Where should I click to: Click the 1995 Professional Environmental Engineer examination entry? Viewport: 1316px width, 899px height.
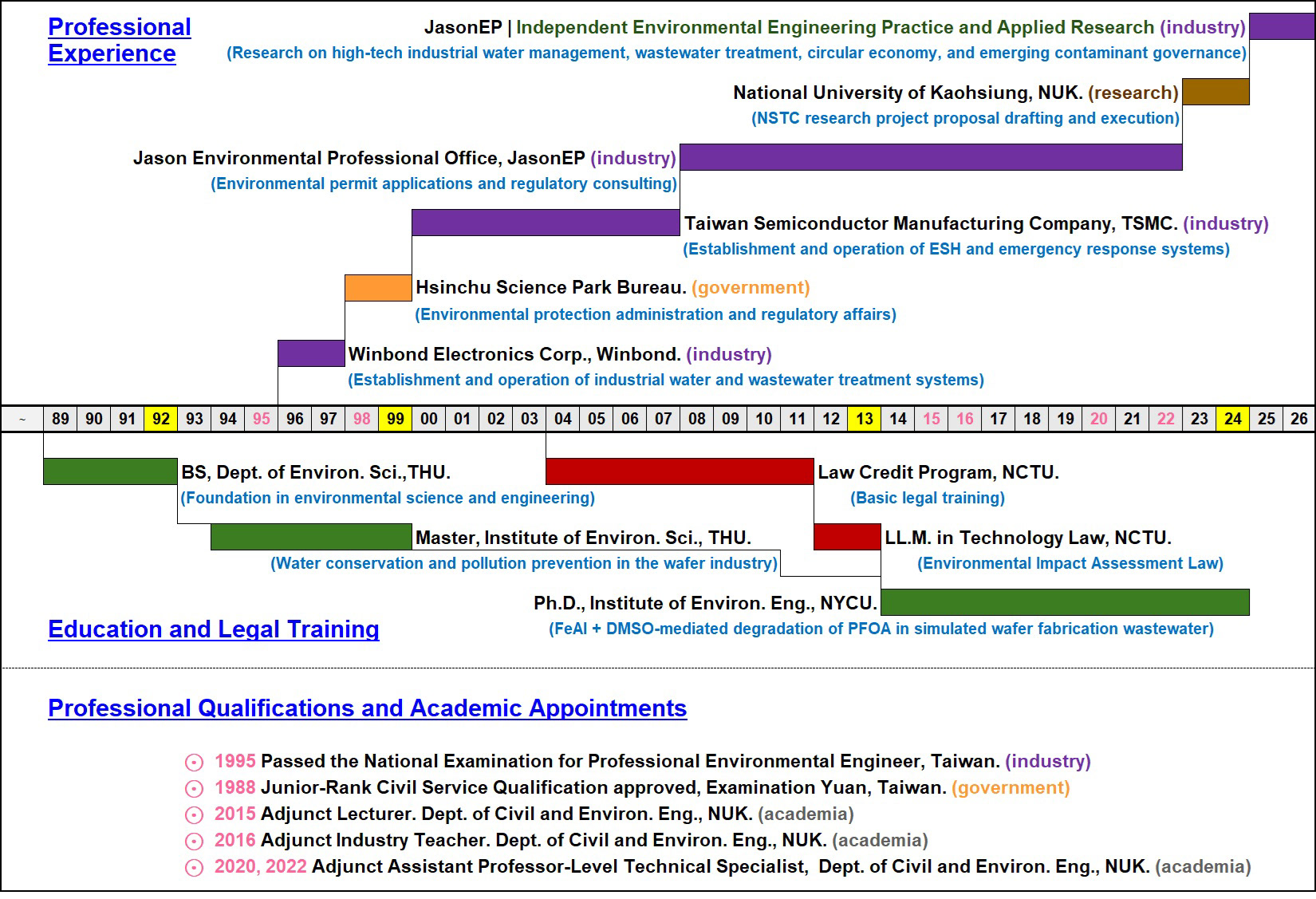tap(637, 761)
